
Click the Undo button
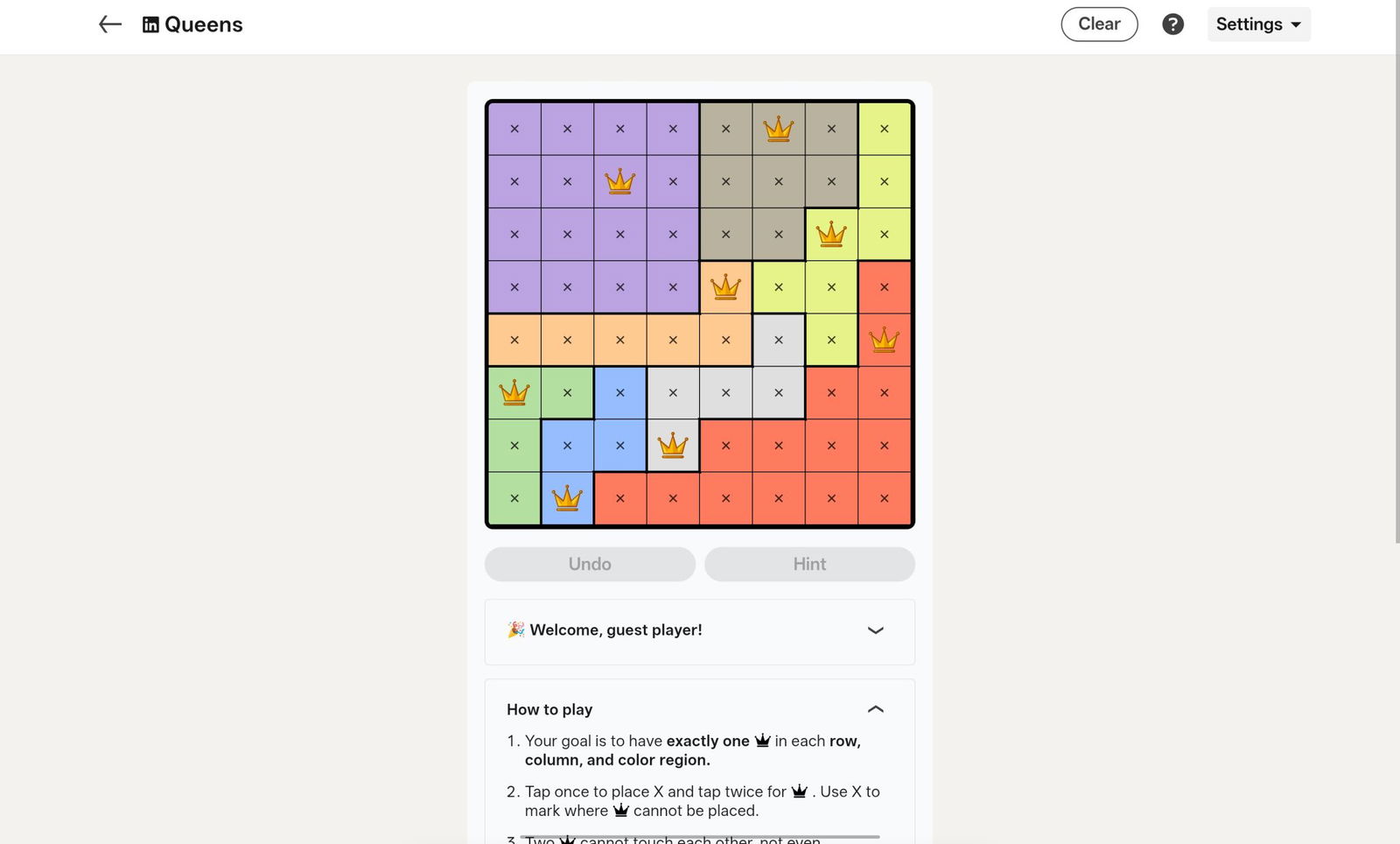click(x=590, y=565)
